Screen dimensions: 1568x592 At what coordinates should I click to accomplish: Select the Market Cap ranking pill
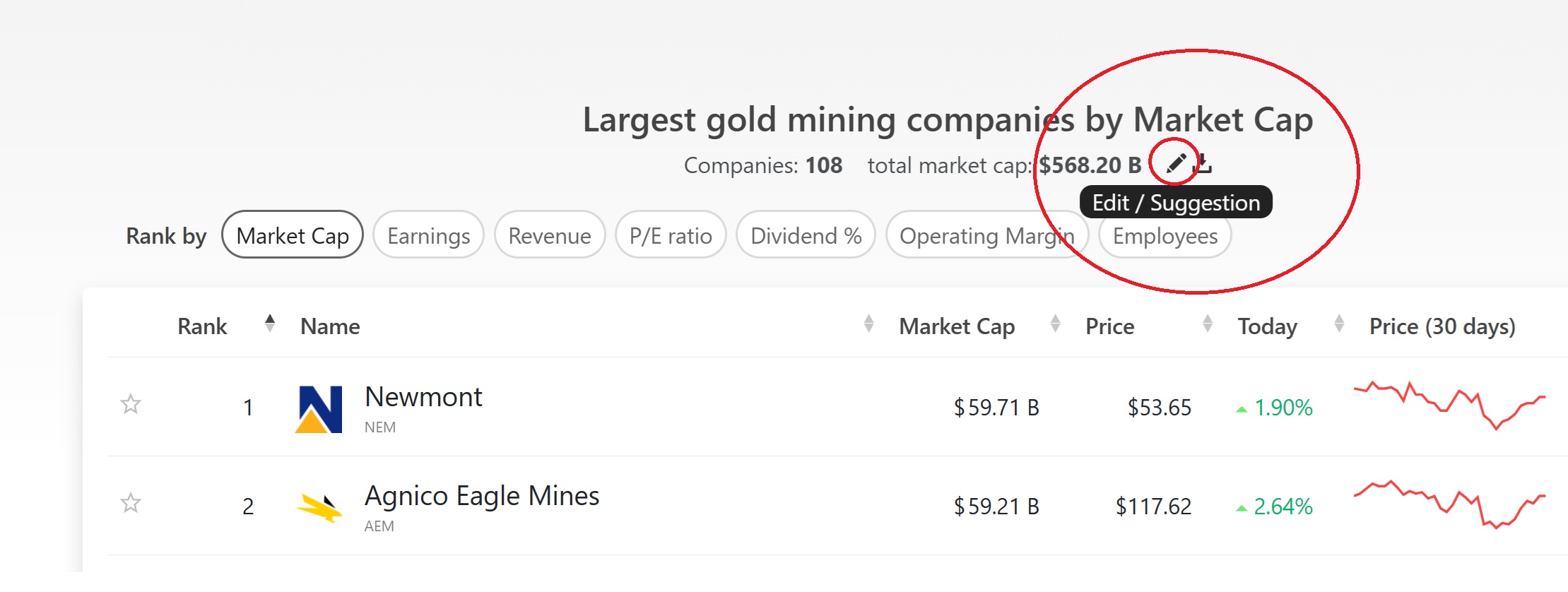[293, 235]
